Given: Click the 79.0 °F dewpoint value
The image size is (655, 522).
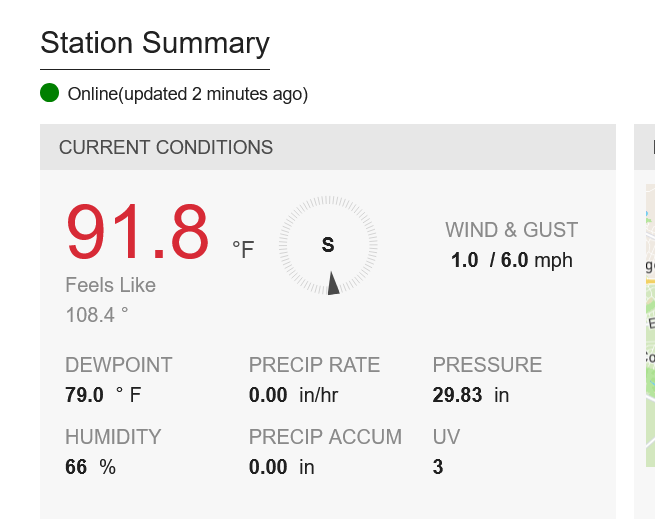Looking at the screenshot, I should 103,395.
